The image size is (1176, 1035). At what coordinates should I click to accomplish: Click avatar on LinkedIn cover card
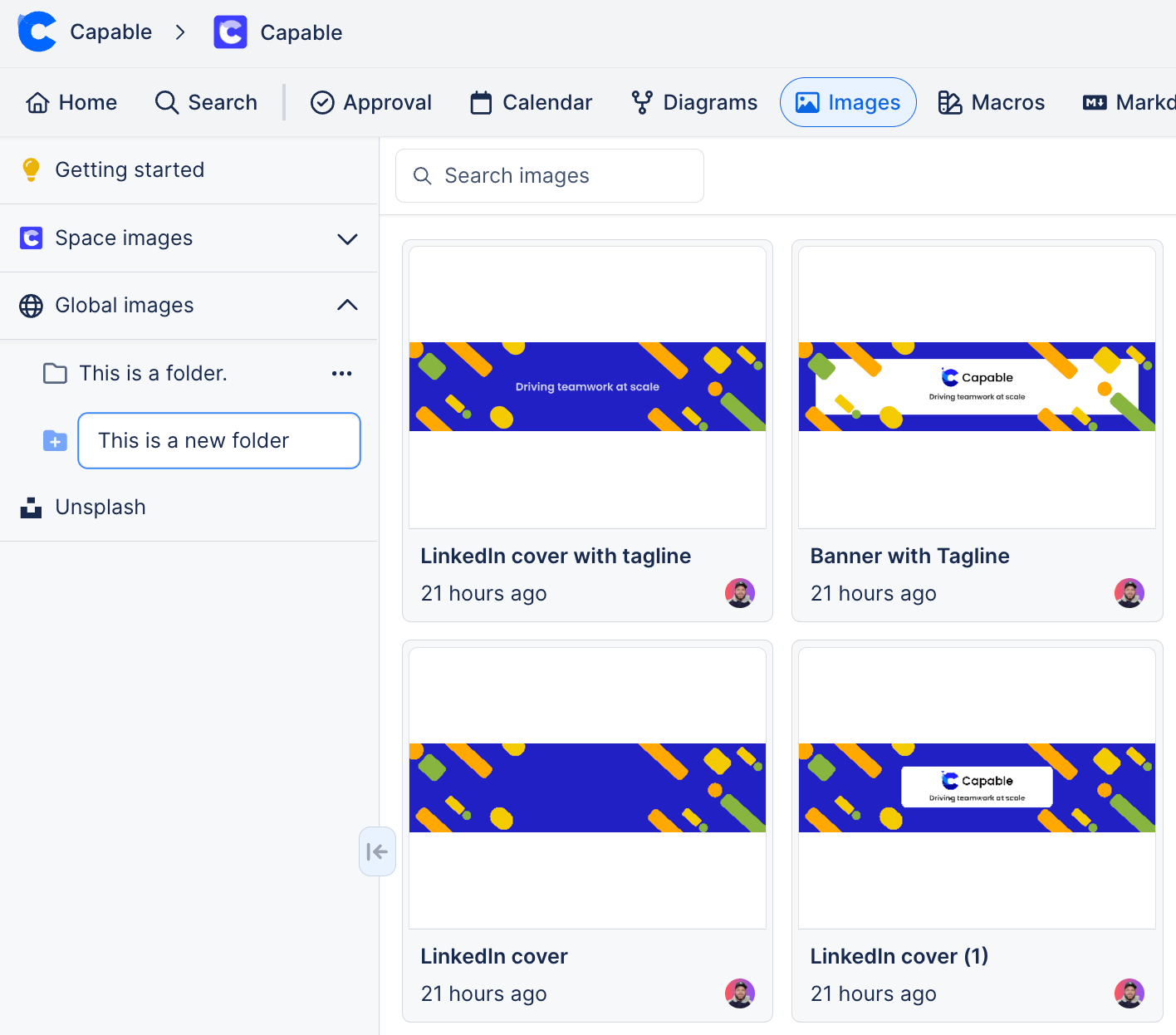click(739, 993)
